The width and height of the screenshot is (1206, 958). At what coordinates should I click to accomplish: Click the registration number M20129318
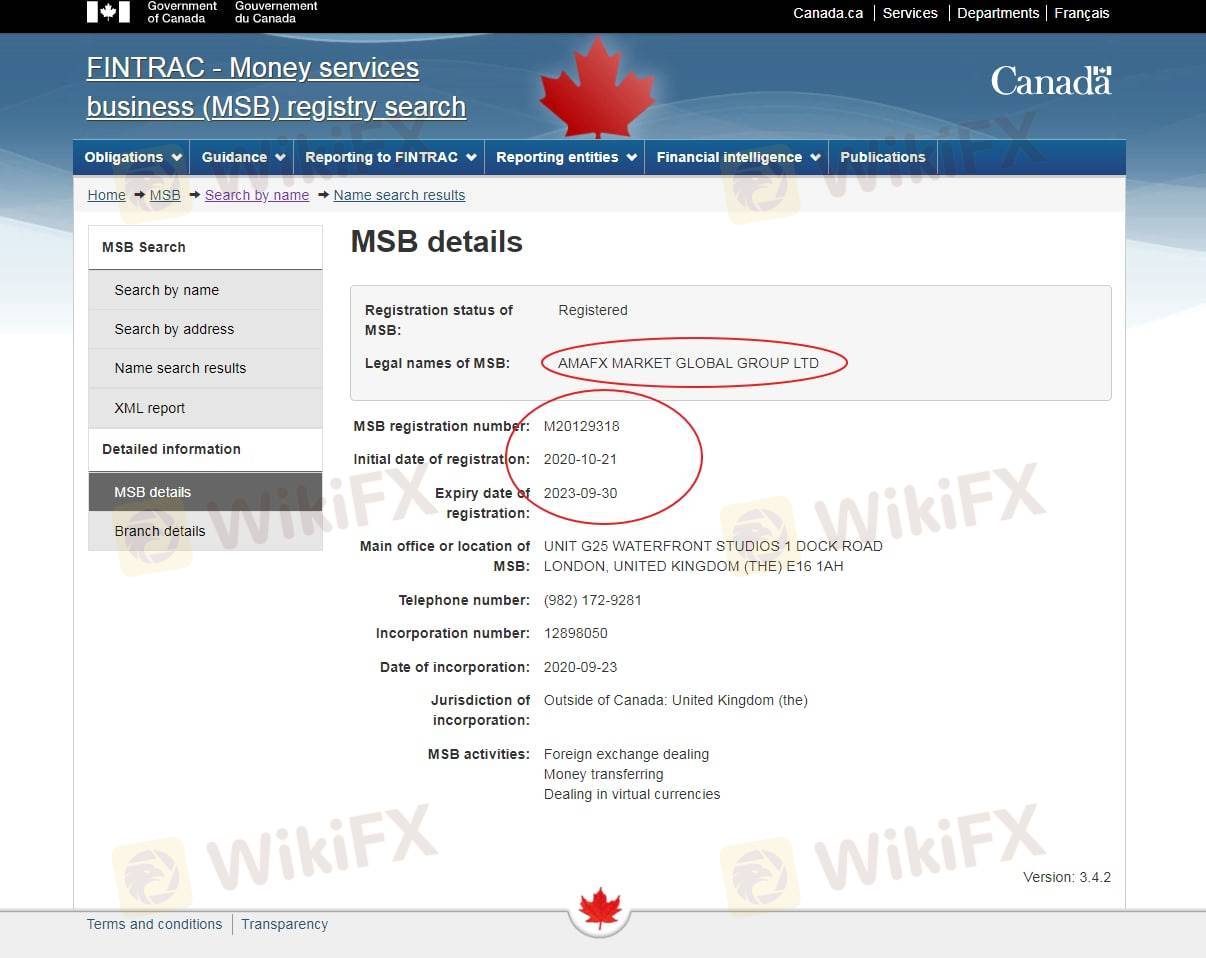pos(581,426)
